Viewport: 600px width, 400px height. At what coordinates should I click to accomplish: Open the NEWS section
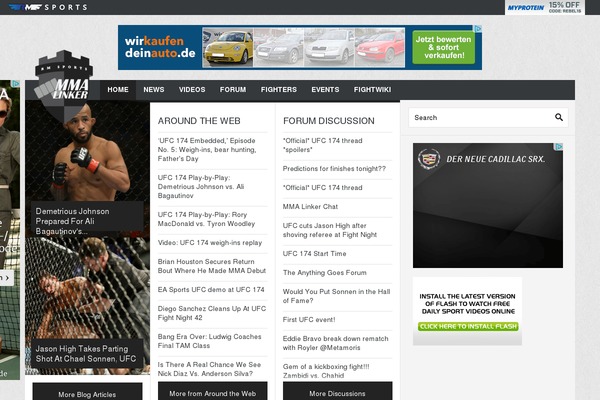pyautogui.click(x=154, y=90)
